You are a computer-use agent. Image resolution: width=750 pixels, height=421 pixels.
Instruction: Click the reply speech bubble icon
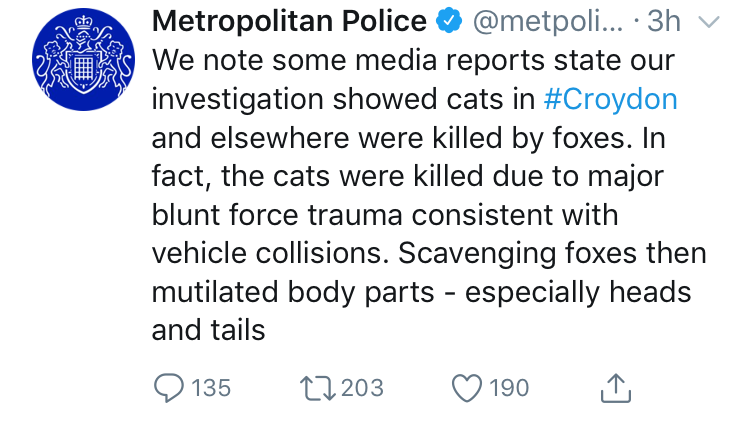(168, 387)
